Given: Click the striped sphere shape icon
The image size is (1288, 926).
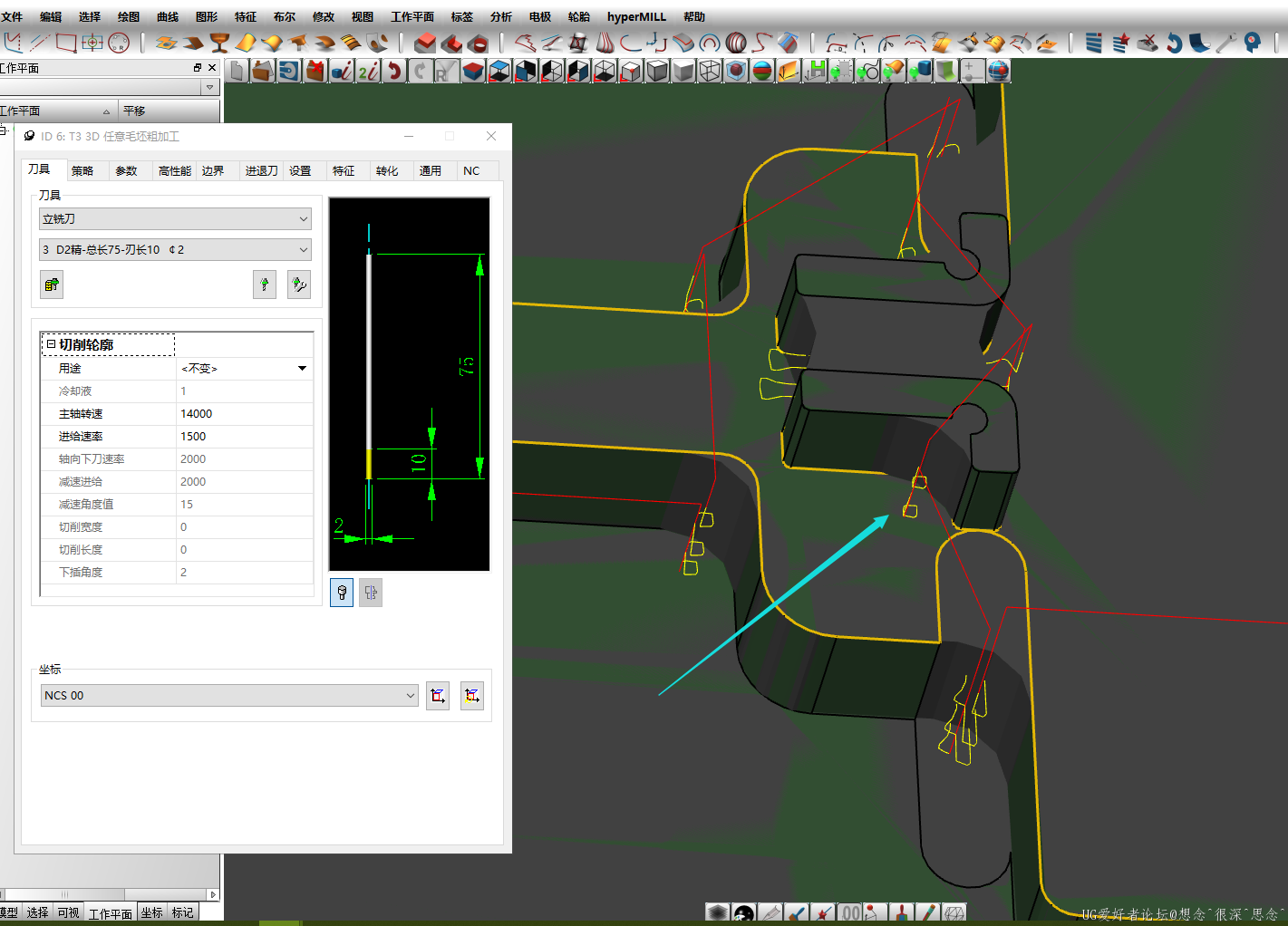Looking at the screenshot, I should 736,43.
